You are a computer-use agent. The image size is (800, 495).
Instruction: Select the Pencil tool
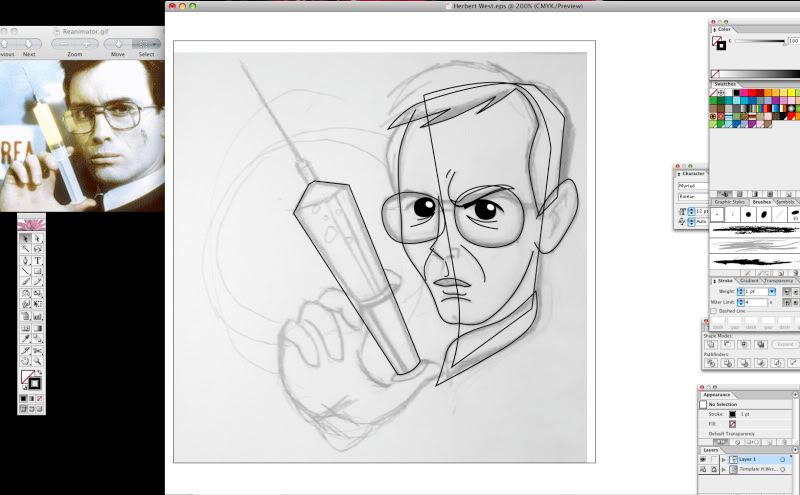37,281
